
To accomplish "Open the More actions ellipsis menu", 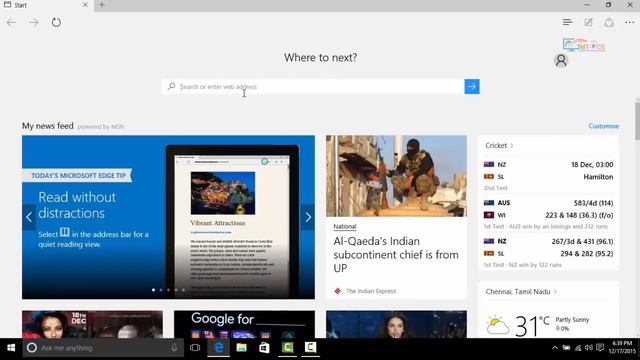I will pyautogui.click(x=630, y=22).
